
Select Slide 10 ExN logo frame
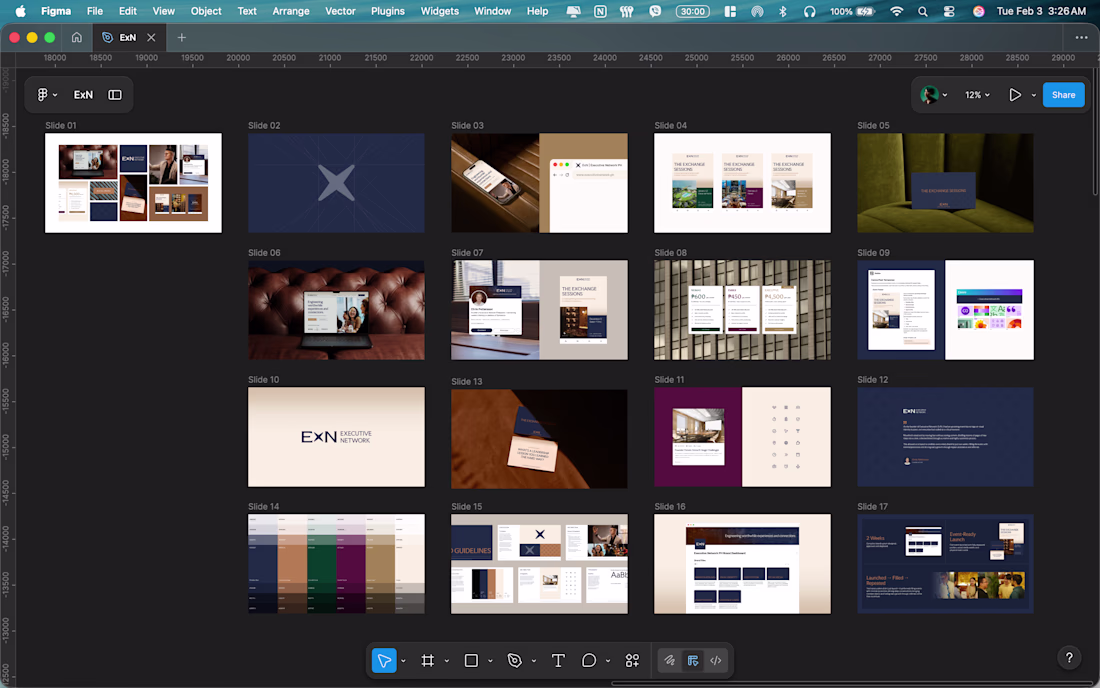pos(336,437)
